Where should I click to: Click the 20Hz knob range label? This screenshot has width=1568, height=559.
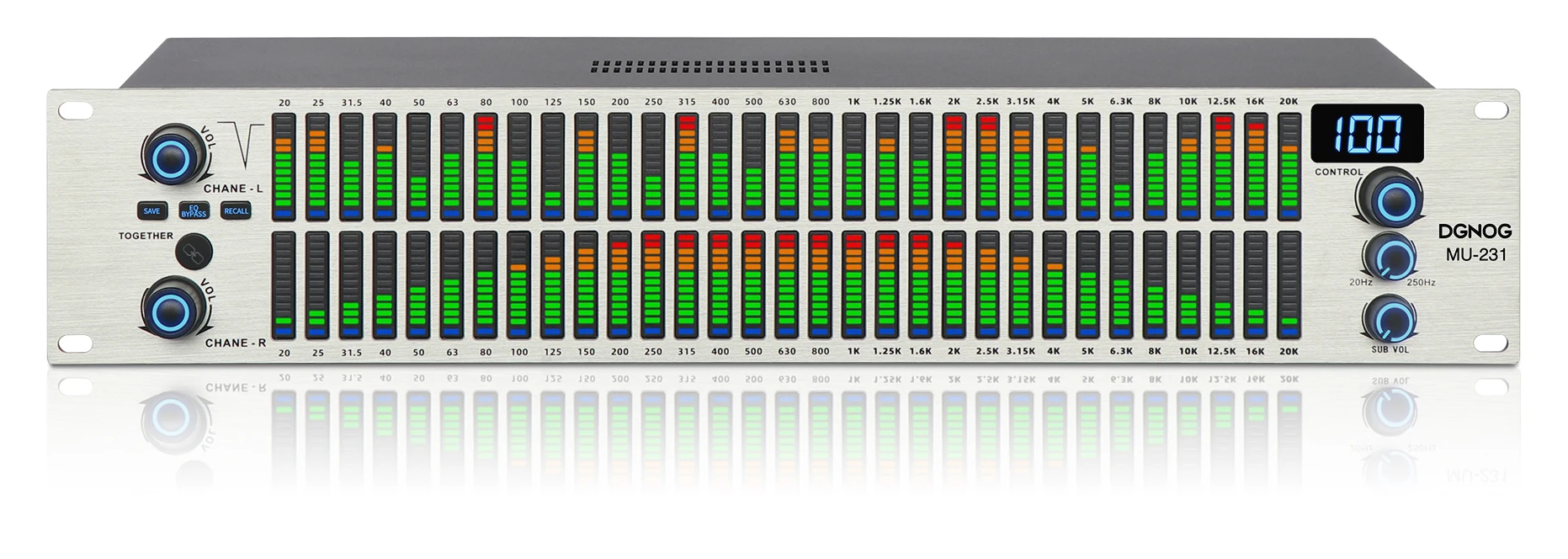pyautogui.click(x=1361, y=282)
